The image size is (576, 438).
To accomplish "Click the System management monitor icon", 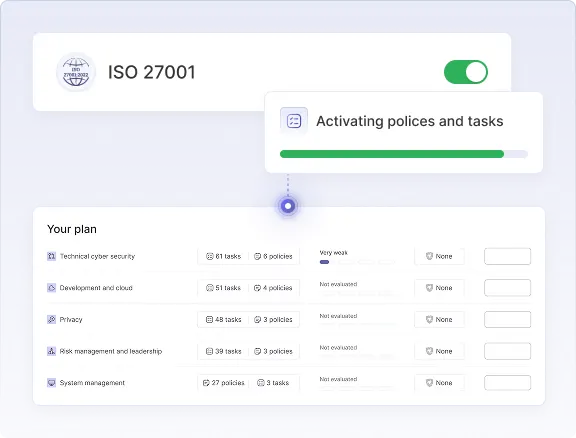I will [x=51, y=383].
